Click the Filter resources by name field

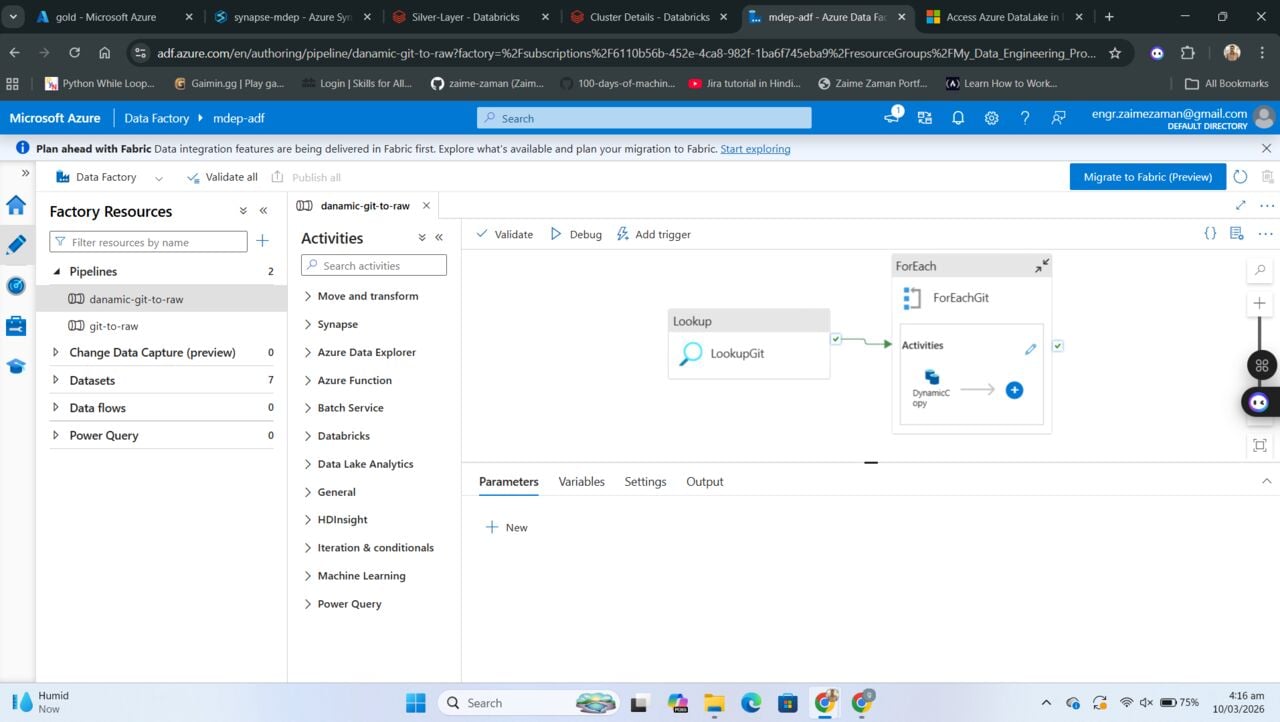click(x=148, y=242)
